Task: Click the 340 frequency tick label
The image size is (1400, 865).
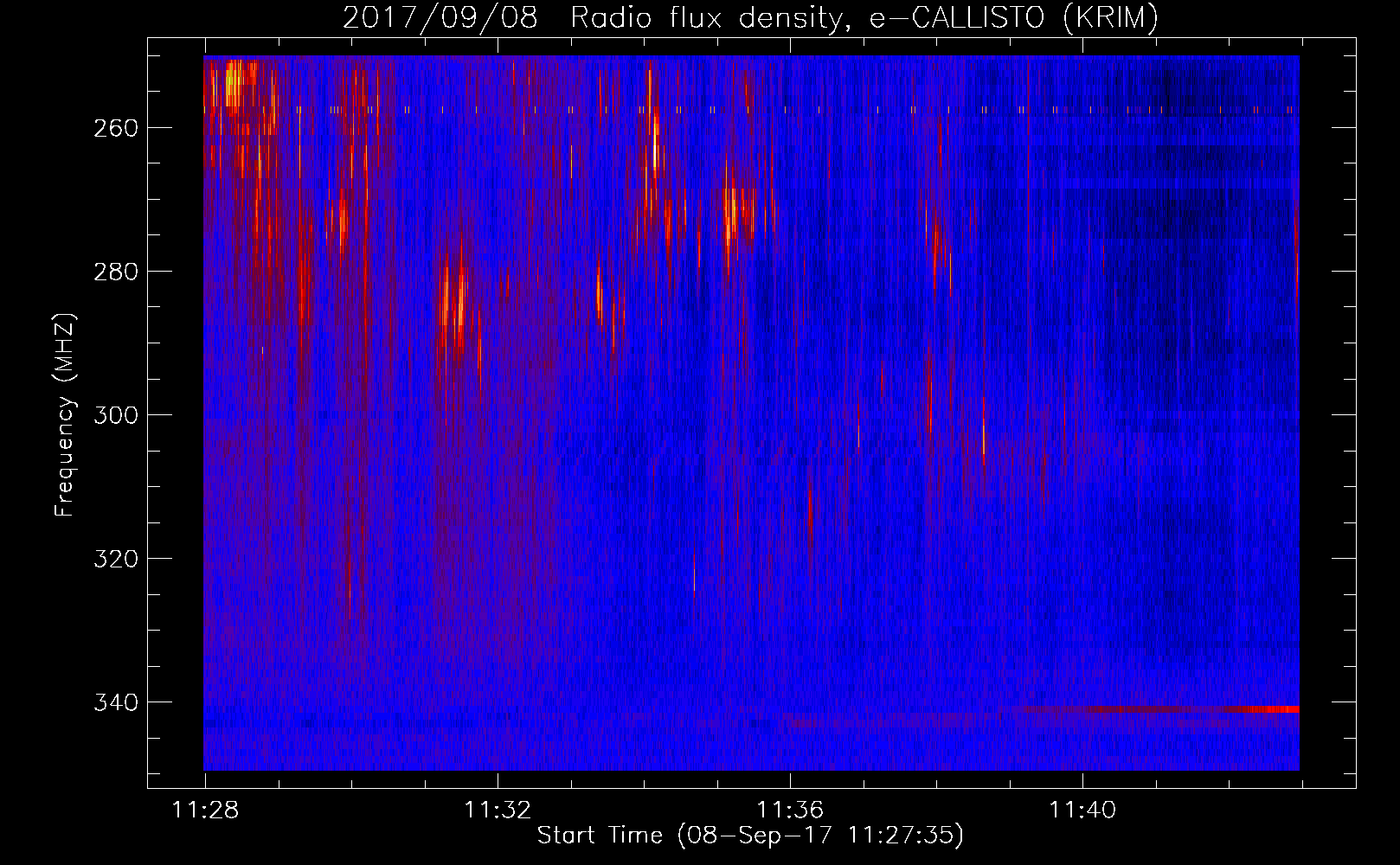Action: tap(116, 702)
